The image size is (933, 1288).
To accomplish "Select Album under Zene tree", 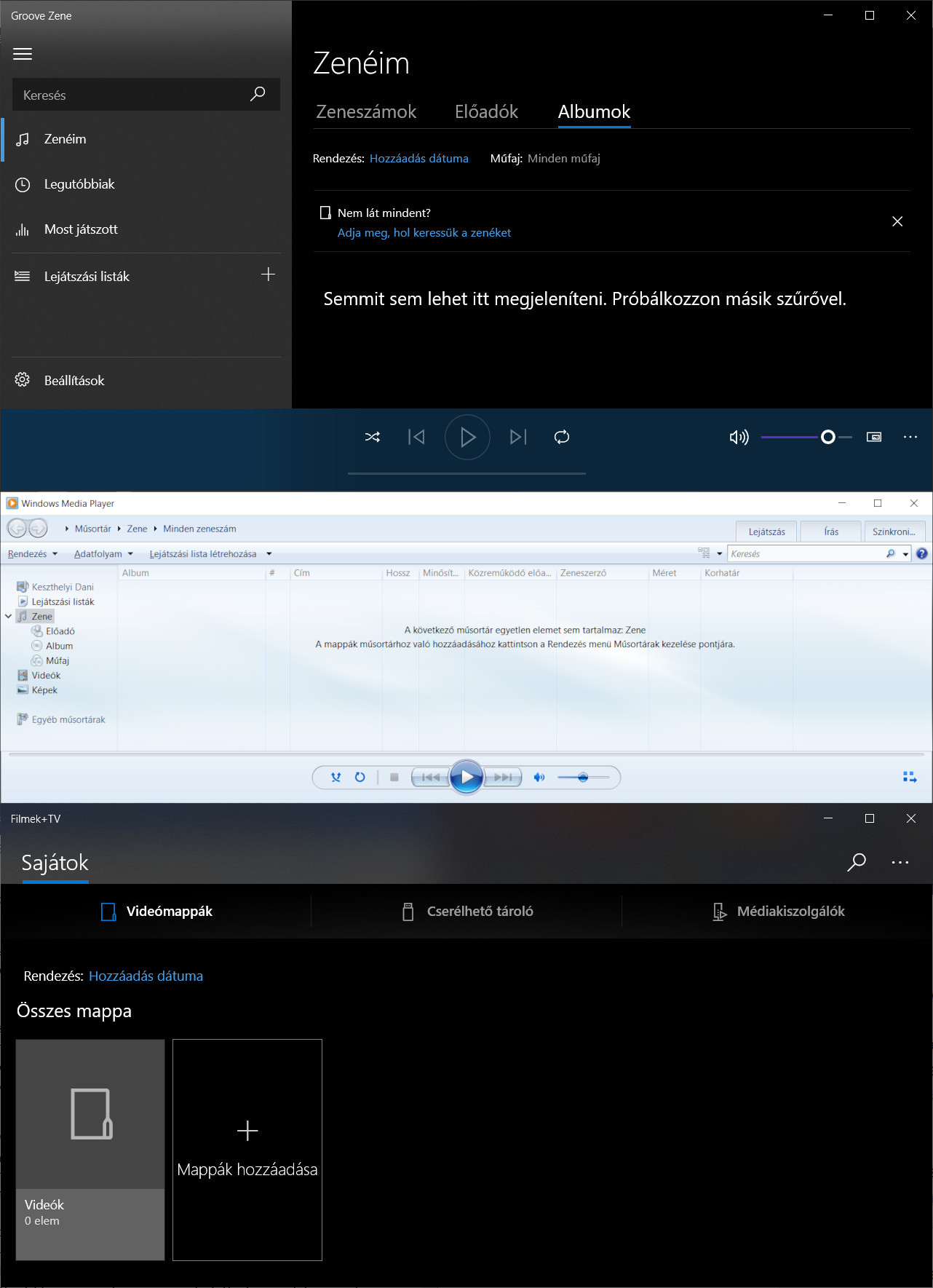I will click(52, 646).
